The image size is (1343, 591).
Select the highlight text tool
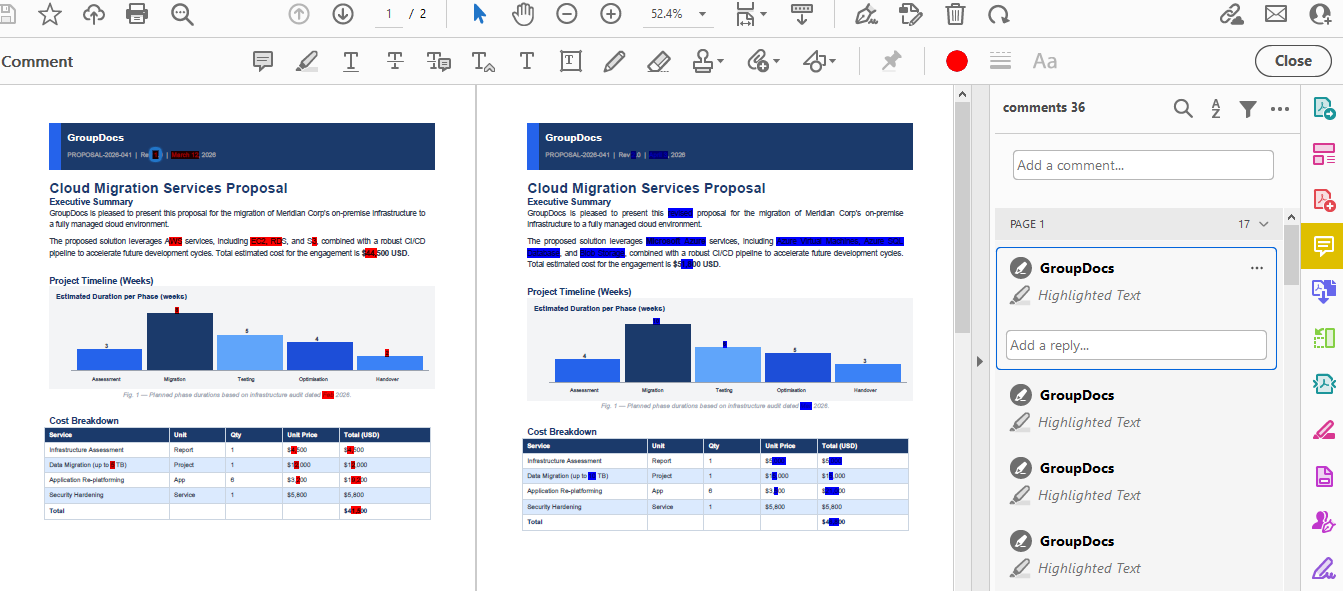pyautogui.click(x=307, y=61)
